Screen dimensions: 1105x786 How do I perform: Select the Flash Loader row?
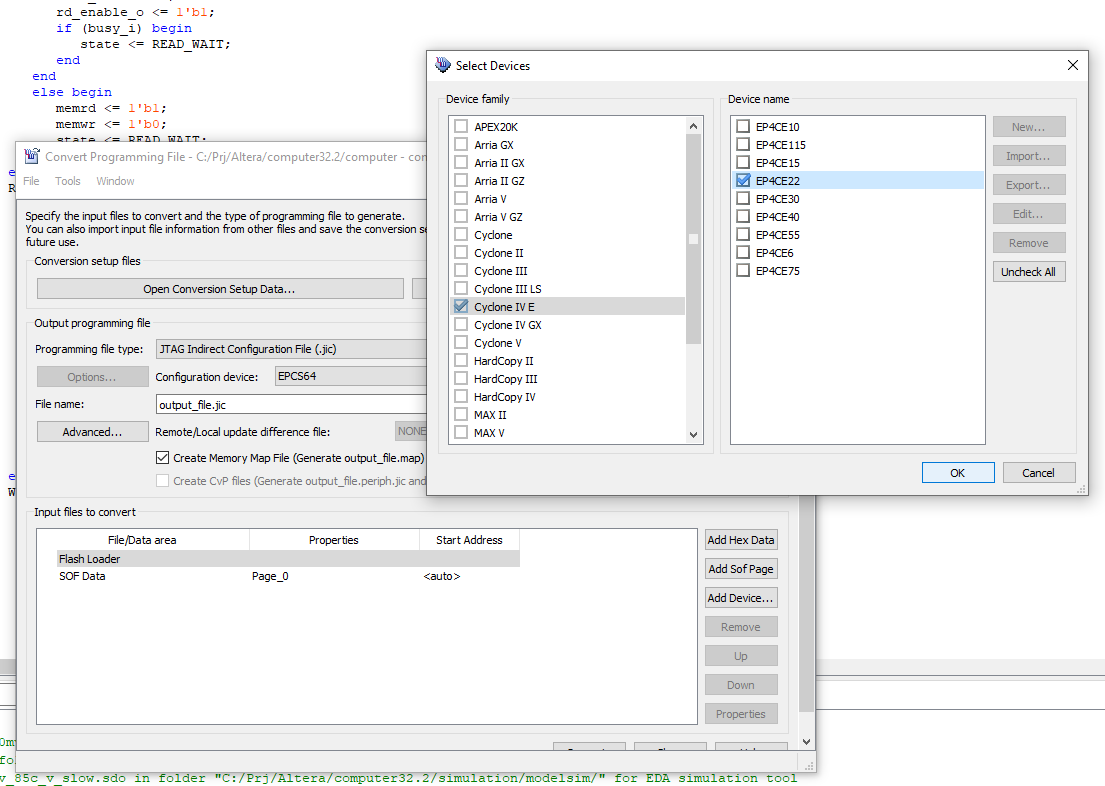[288, 559]
